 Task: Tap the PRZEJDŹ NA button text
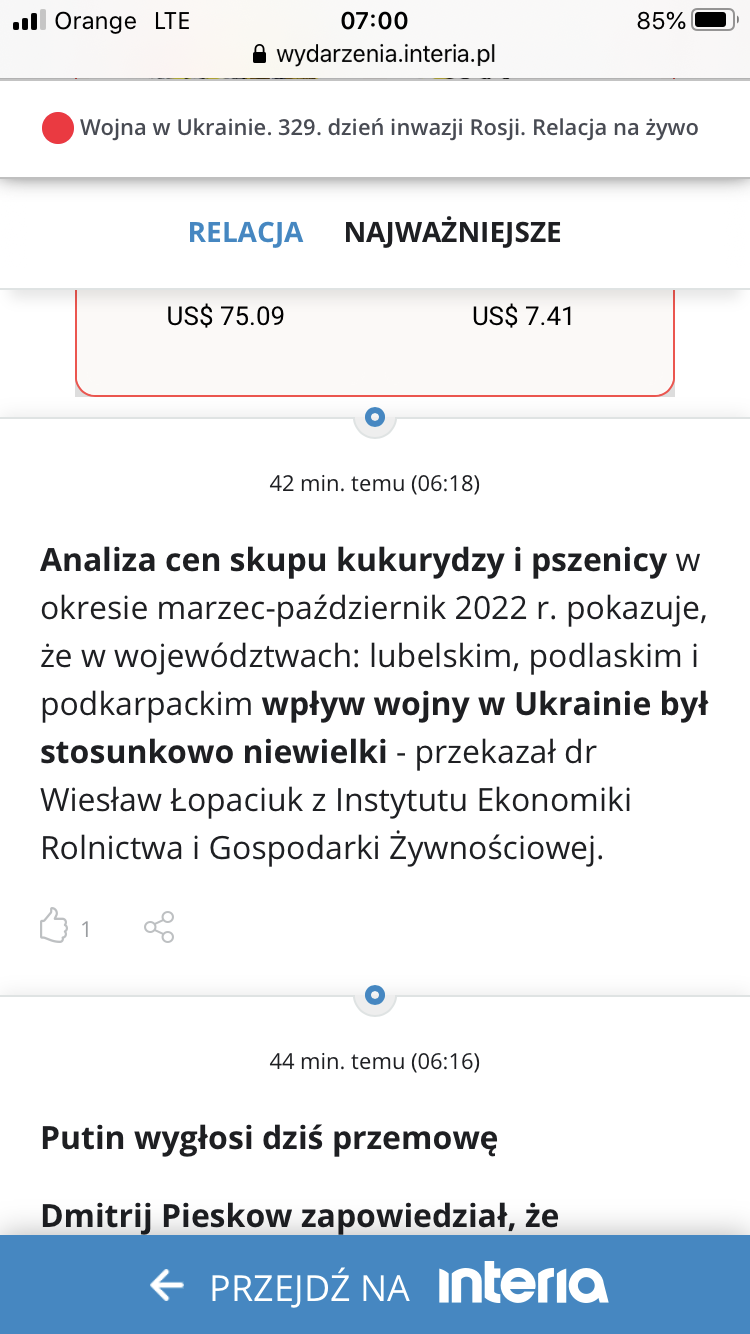pyautogui.click(x=310, y=1288)
